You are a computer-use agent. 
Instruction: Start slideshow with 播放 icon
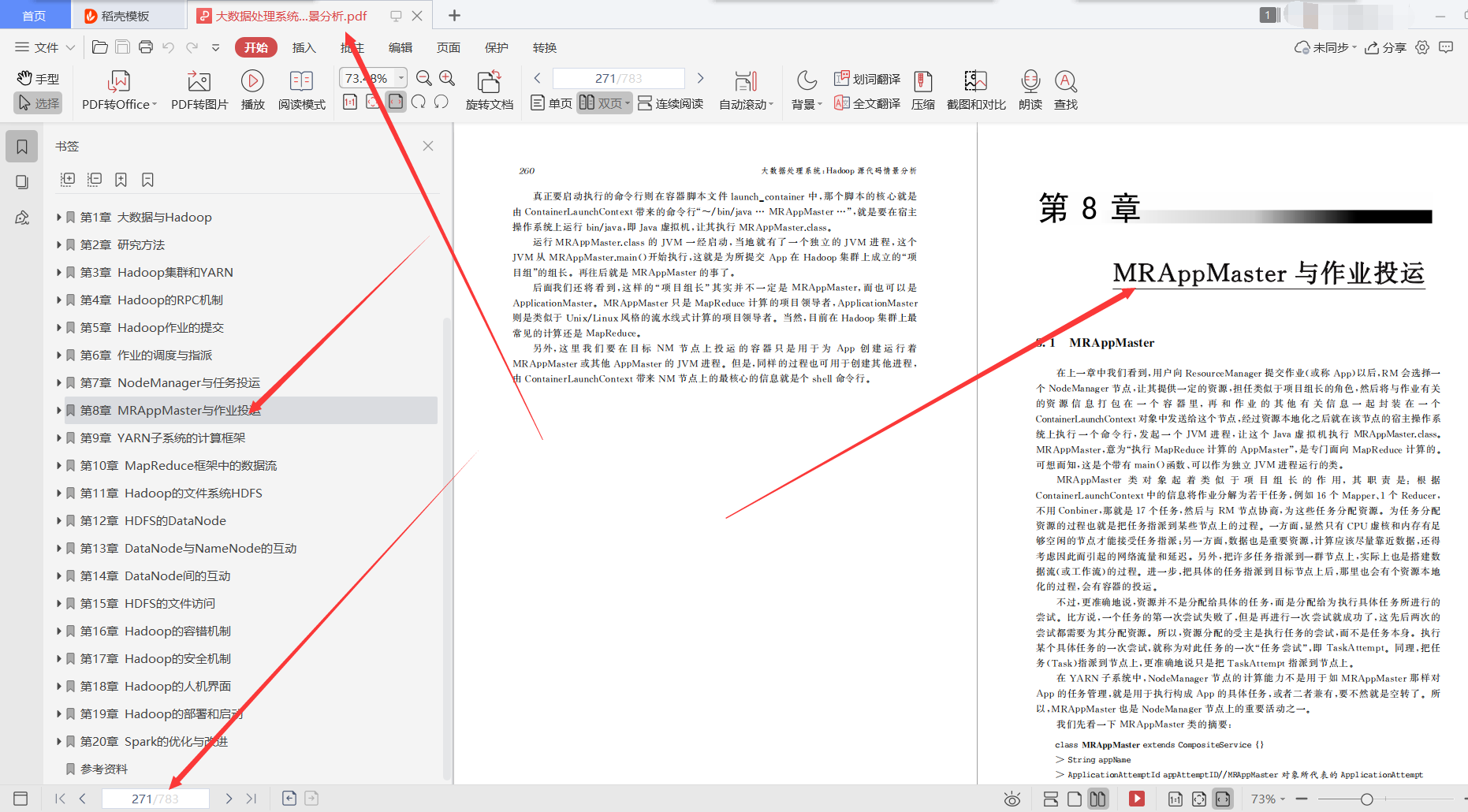[x=252, y=91]
